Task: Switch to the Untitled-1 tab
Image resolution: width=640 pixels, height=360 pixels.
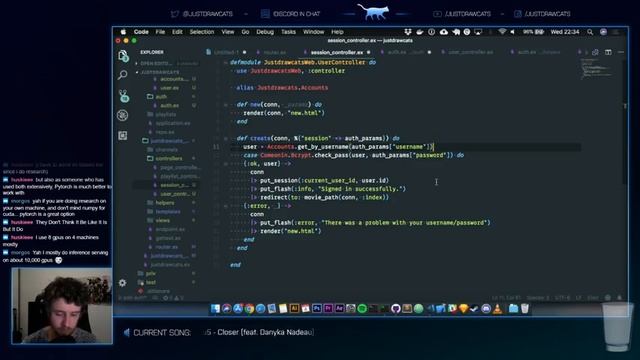Action: (x=227, y=52)
